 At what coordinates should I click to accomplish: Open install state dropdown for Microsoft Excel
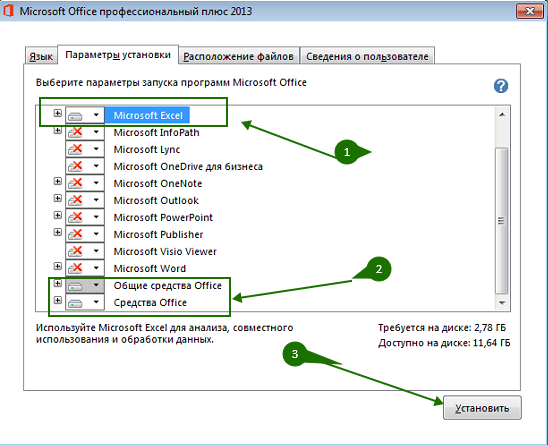pos(85,115)
